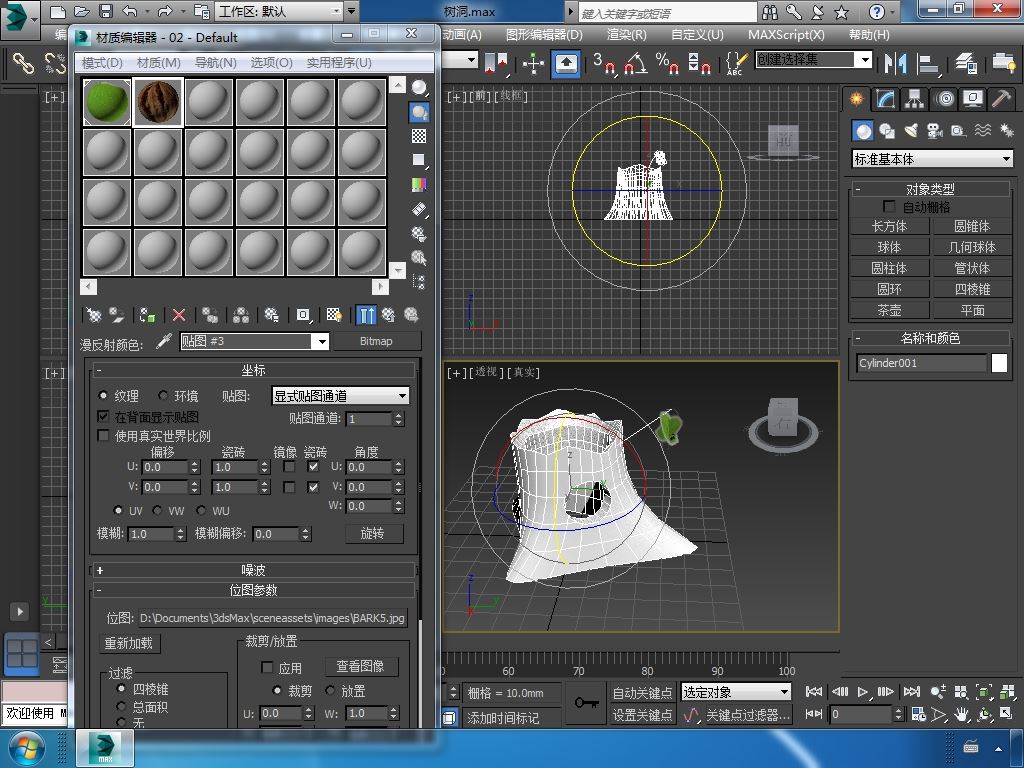Expand the 噪波 rollout
This screenshot has width=1024, height=768.
click(x=253, y=570)
